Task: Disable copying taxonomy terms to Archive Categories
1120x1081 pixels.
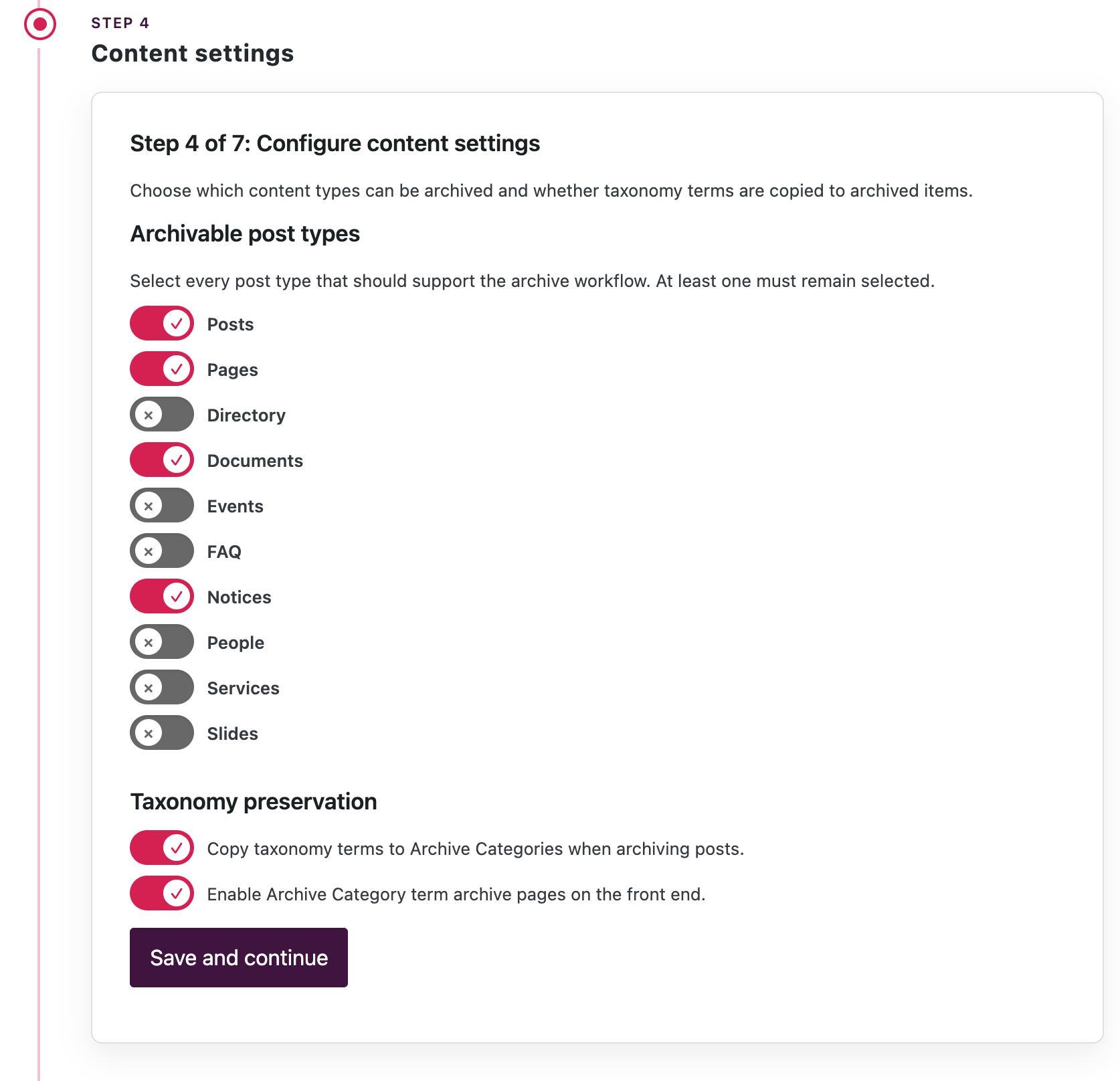Action: pyautogui.click(x=161, y=848)
